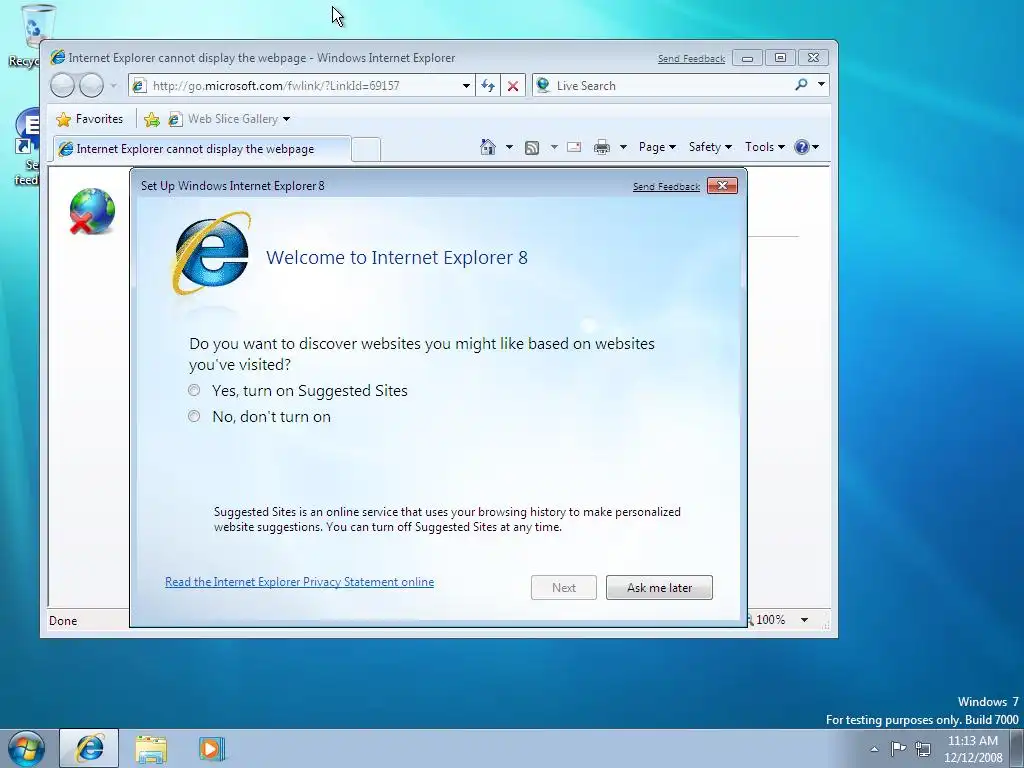1024x768 pixels.
Task: Expand the Feeds dropdown arrow
Action: click(x=554, y=147)
